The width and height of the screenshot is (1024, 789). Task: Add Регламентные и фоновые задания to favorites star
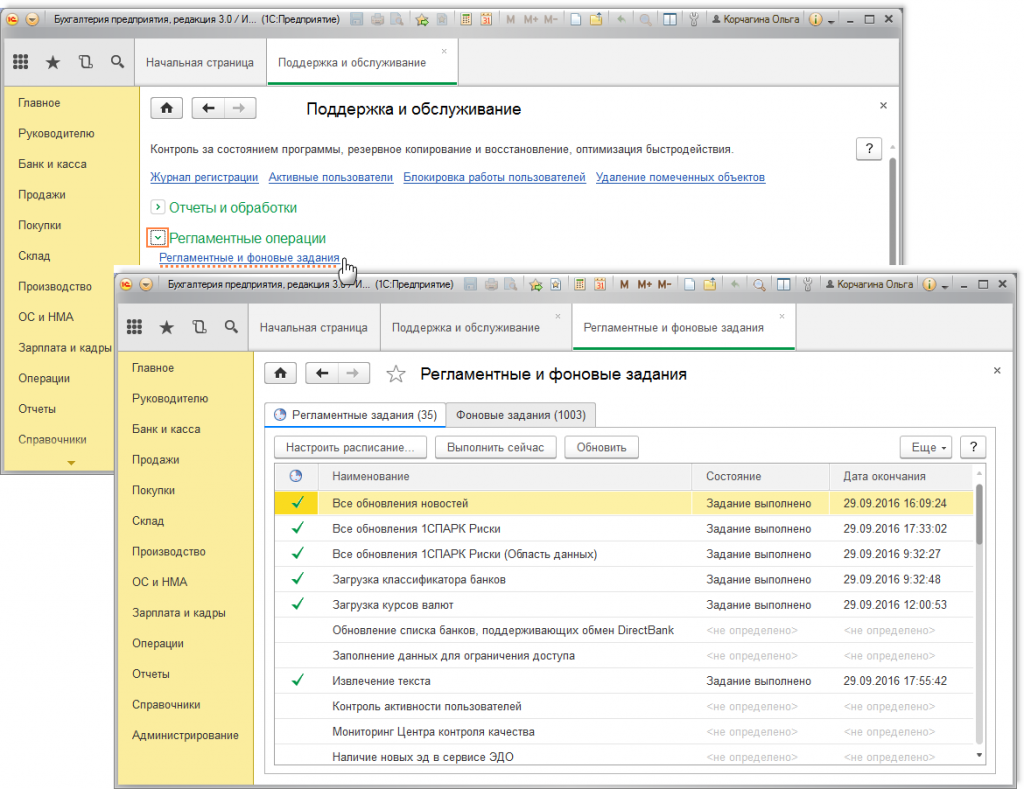coord(396,374)
